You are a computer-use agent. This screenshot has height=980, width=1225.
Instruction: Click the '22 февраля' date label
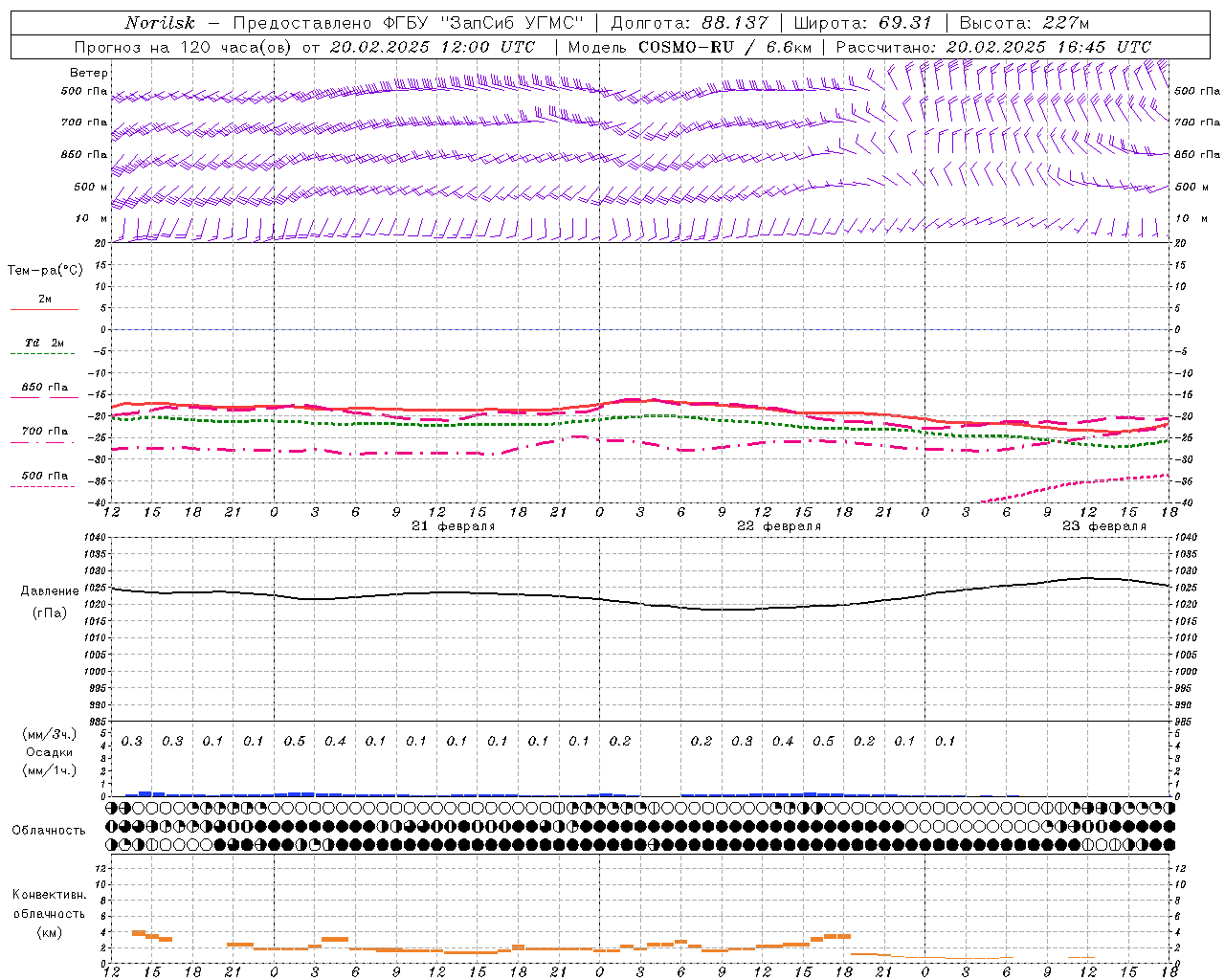click(x=779, y=526)
